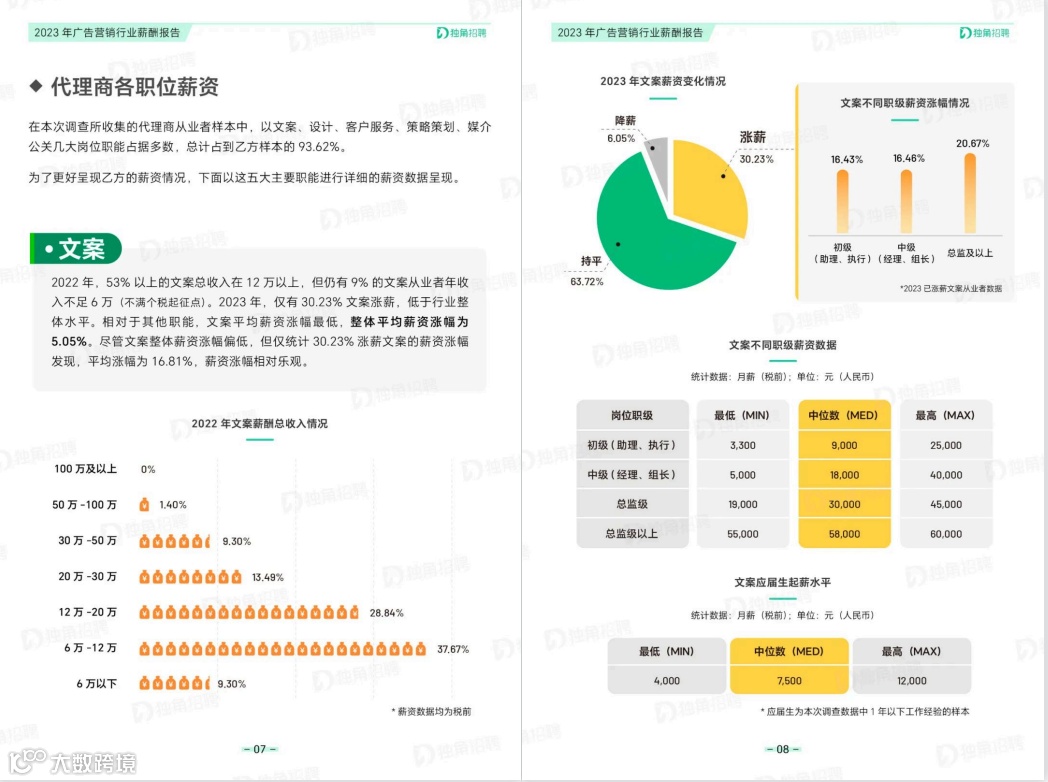Screen dimensions: 1048x782
Task: Click the 37.67% value
Action: pyautogui.click(x=452, y=649)
